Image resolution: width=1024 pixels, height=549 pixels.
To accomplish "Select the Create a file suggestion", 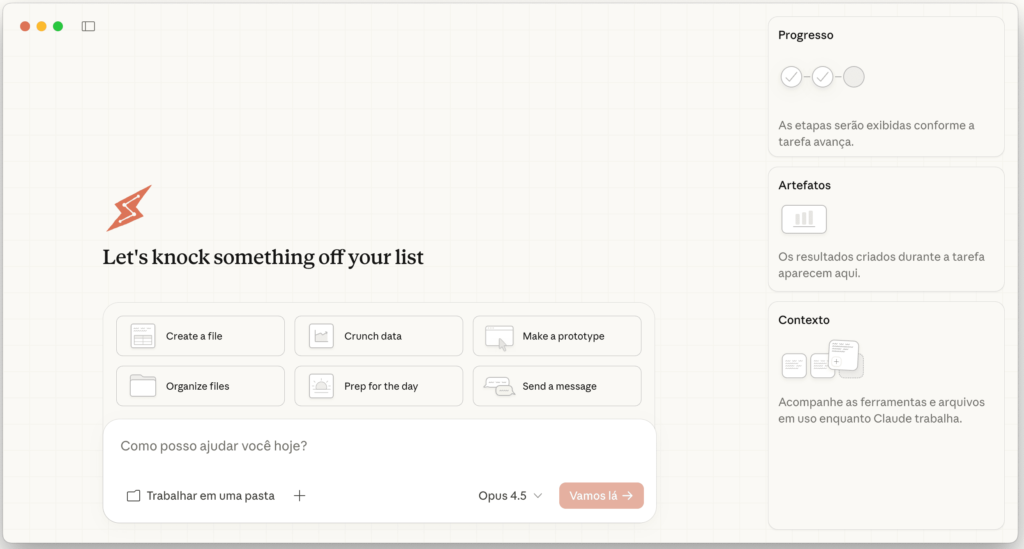I will point(200,336).
